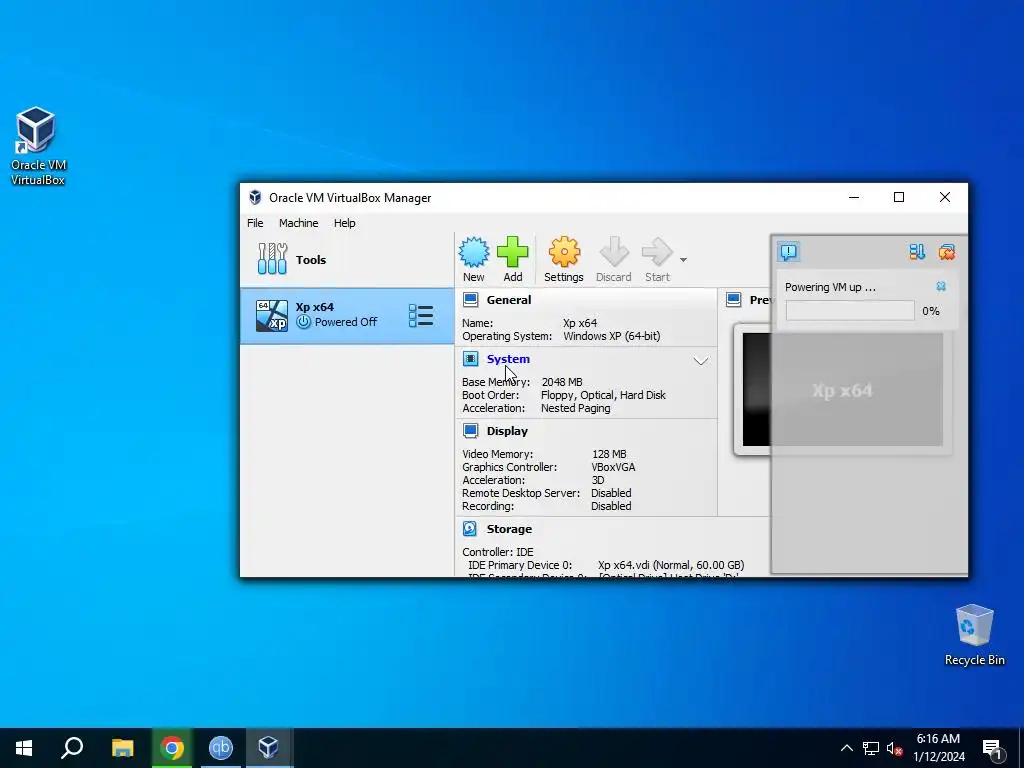This screenshot has height=768, width=1024.
Task: Open the Machine menu
Action: pos(298,223)
